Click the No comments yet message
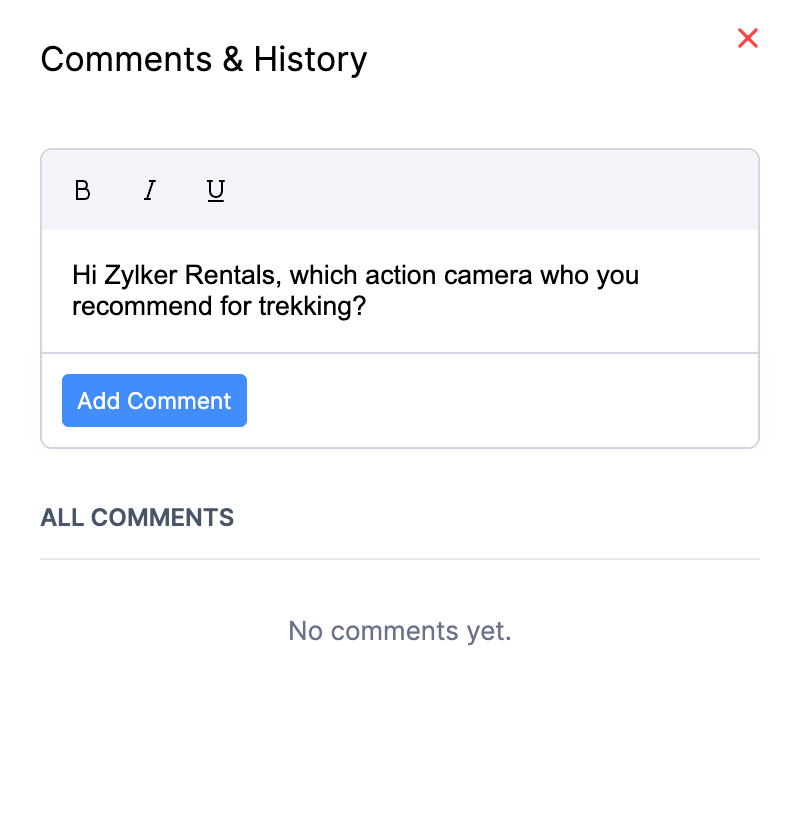The height and width of the screenshot is (826, 798). click(x=399, y=631)
